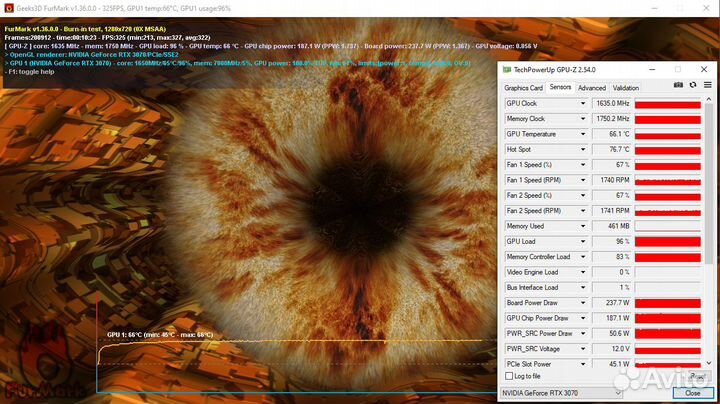The height and width of the screenshot is (404, 720).
Task: Open the Advanced tab
Action: [x=592, y=88]
